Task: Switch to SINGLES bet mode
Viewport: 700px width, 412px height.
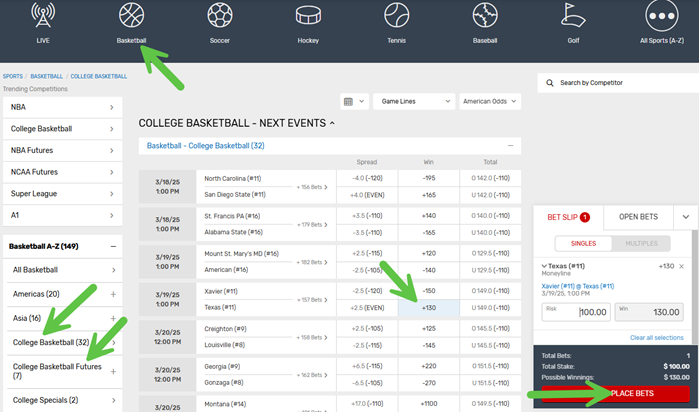Action: click(x=583, y=242)
